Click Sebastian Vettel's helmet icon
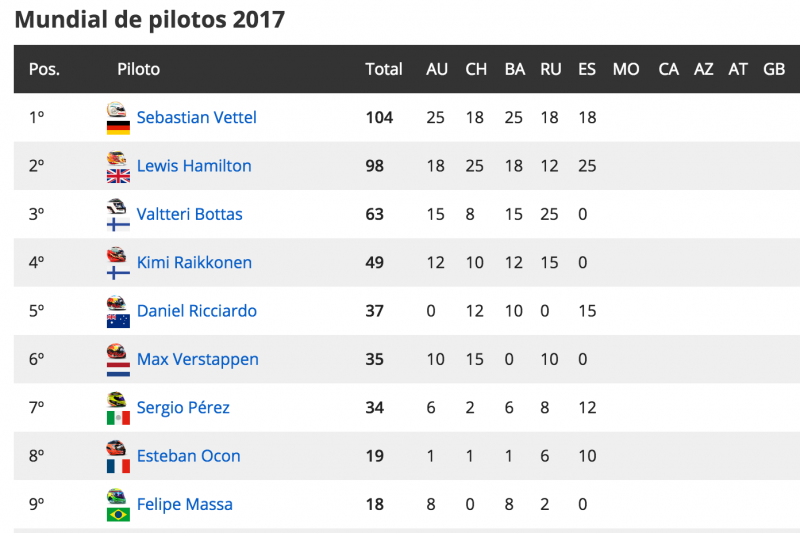The image size is (800, 533). pyautogui.click(x=116, y=109)
